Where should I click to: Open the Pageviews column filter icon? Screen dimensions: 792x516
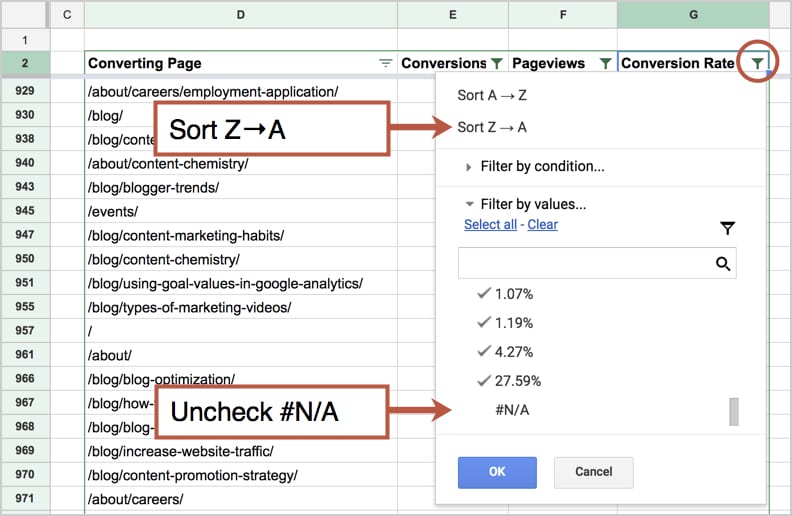point(605,63)
